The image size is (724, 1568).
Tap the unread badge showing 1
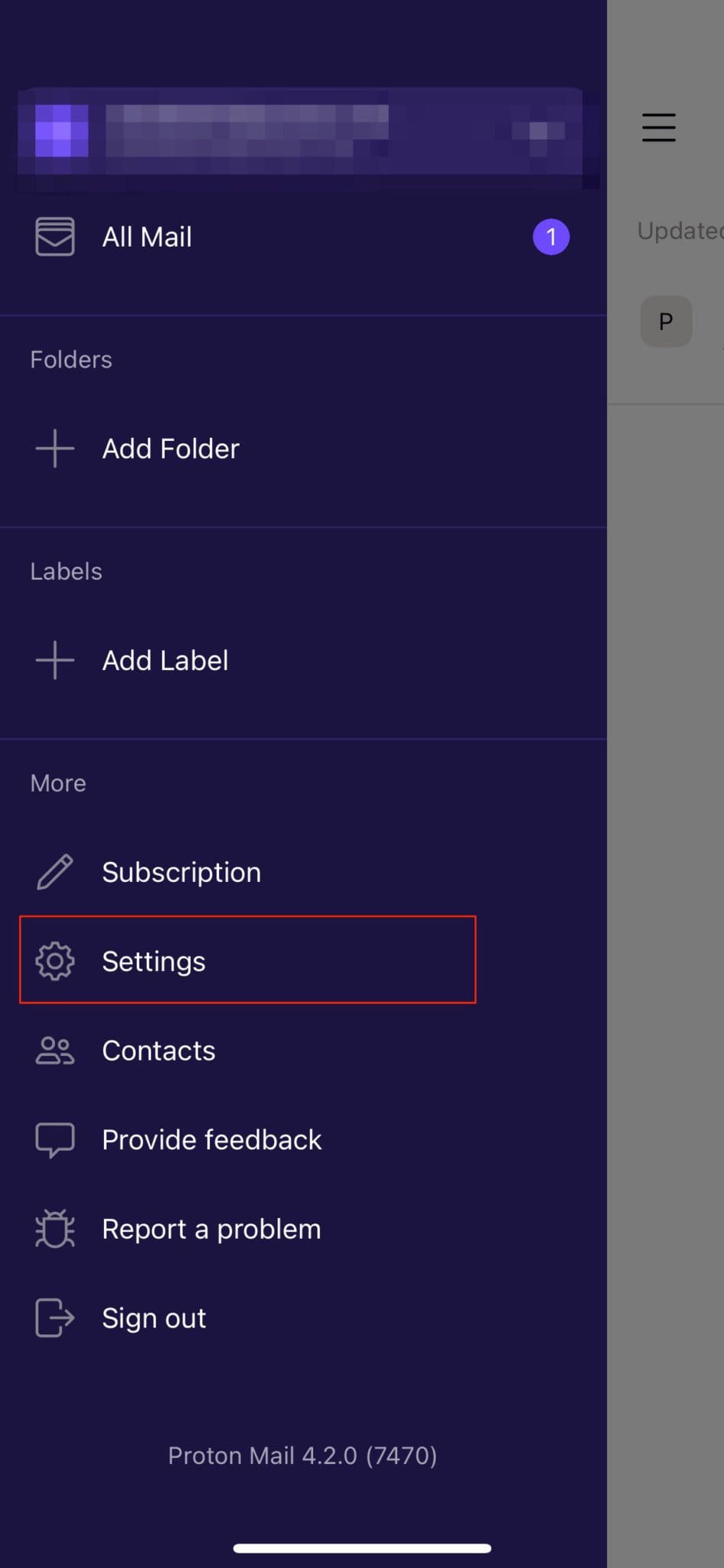click(x=550, y=237)
